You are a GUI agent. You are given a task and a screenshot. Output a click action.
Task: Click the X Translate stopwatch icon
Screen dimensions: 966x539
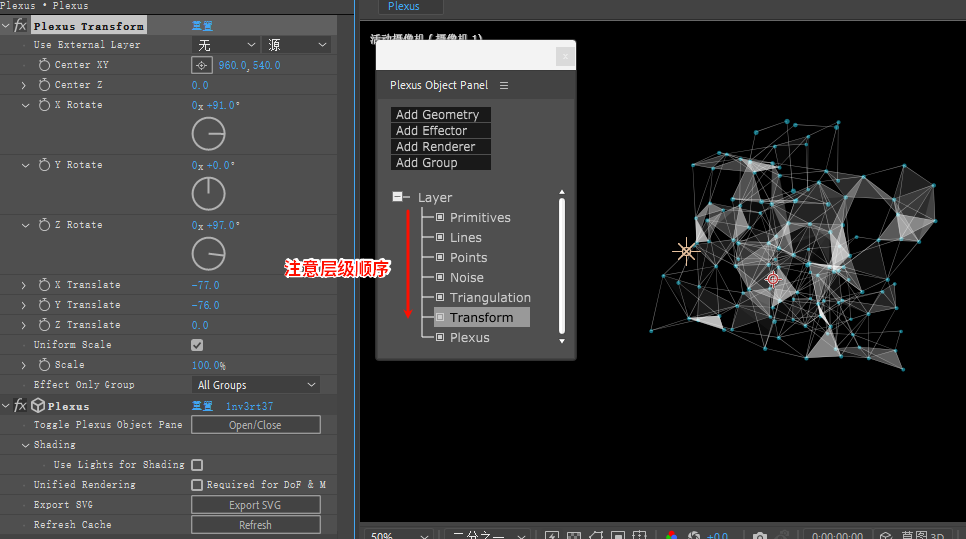point(44,285)
